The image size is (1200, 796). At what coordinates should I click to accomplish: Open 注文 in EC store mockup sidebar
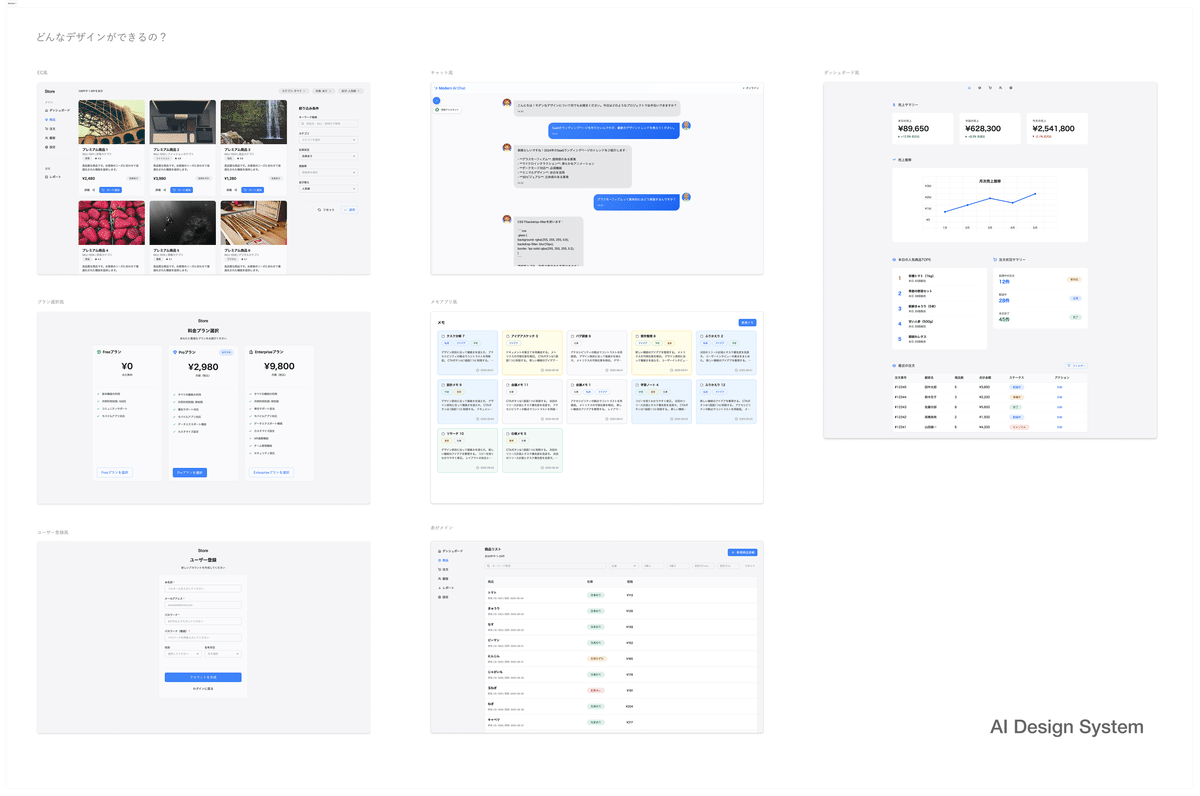(x=50, y=129)
